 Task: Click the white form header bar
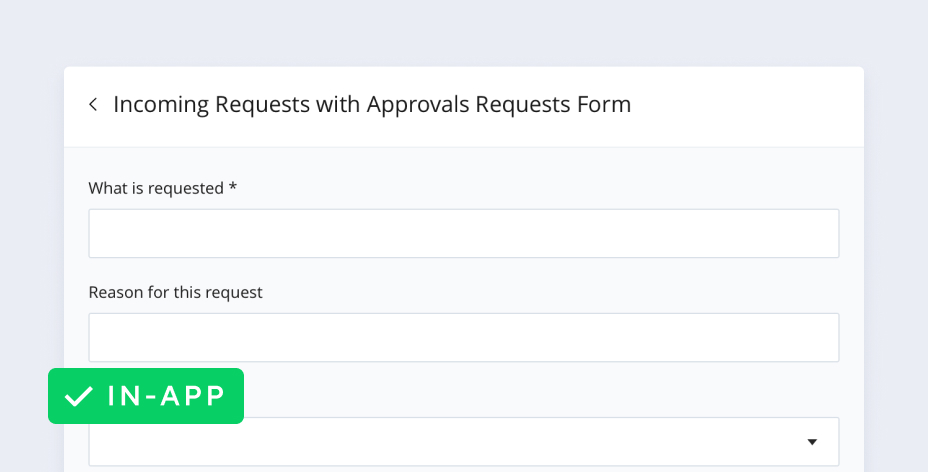(740, 106)
